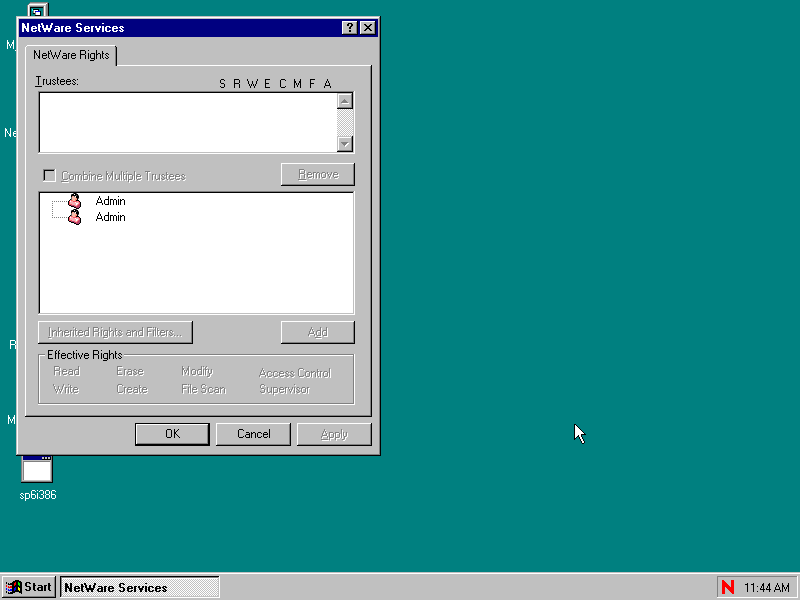Click the question mark help button in title bar
The width and height of the screenshot is (800, 600).
[x=349, y=28]
